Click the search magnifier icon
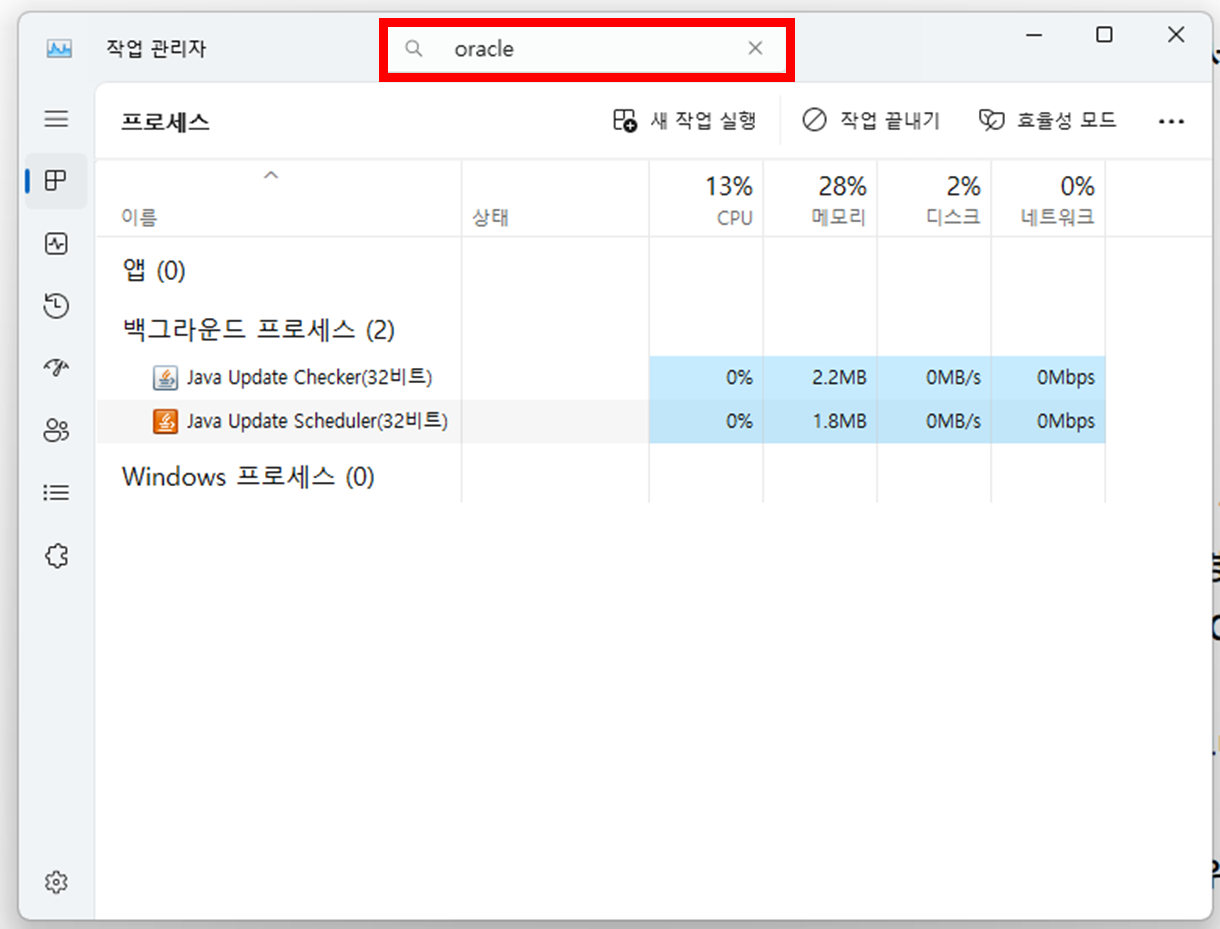The height and width of the screenshot is (929, 1220). coord(414,48)
